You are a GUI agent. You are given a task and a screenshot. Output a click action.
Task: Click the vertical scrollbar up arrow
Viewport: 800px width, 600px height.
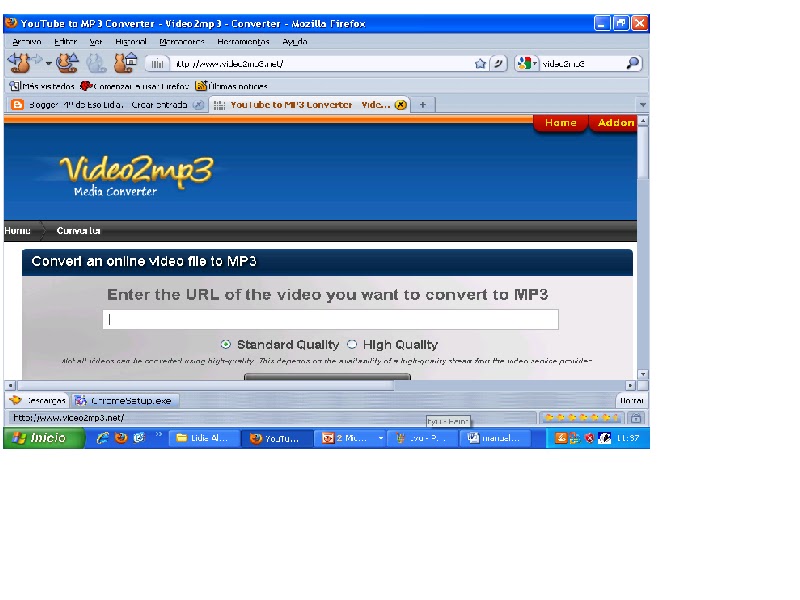[x=643, y=121]
